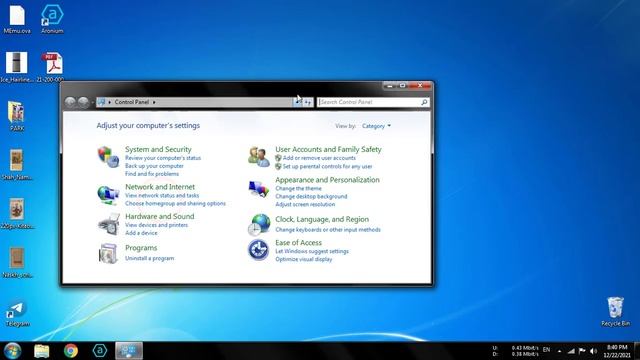The height and width of the screenshot is (360, 640).
Task: Click Find and fix problems link
Action: (152, 174)
